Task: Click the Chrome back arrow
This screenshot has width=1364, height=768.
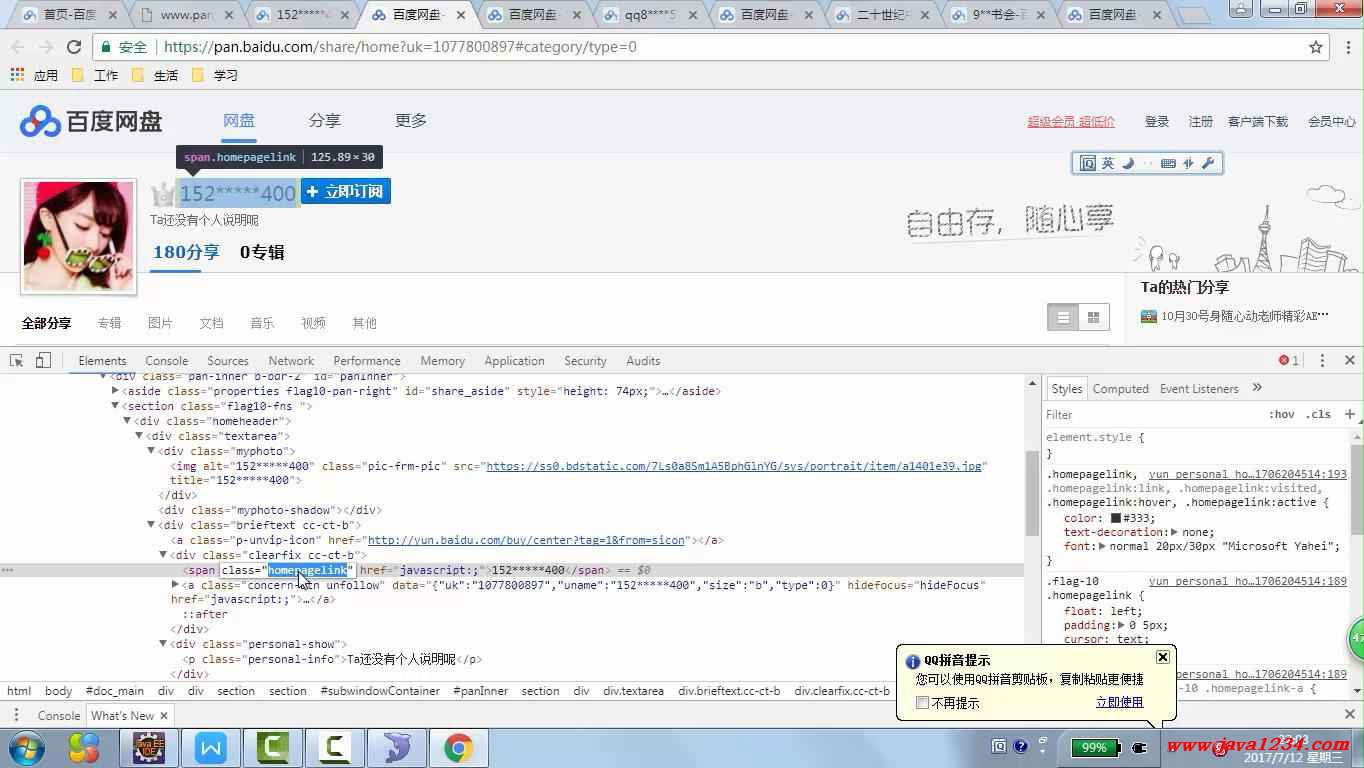Action: point(18,47)
